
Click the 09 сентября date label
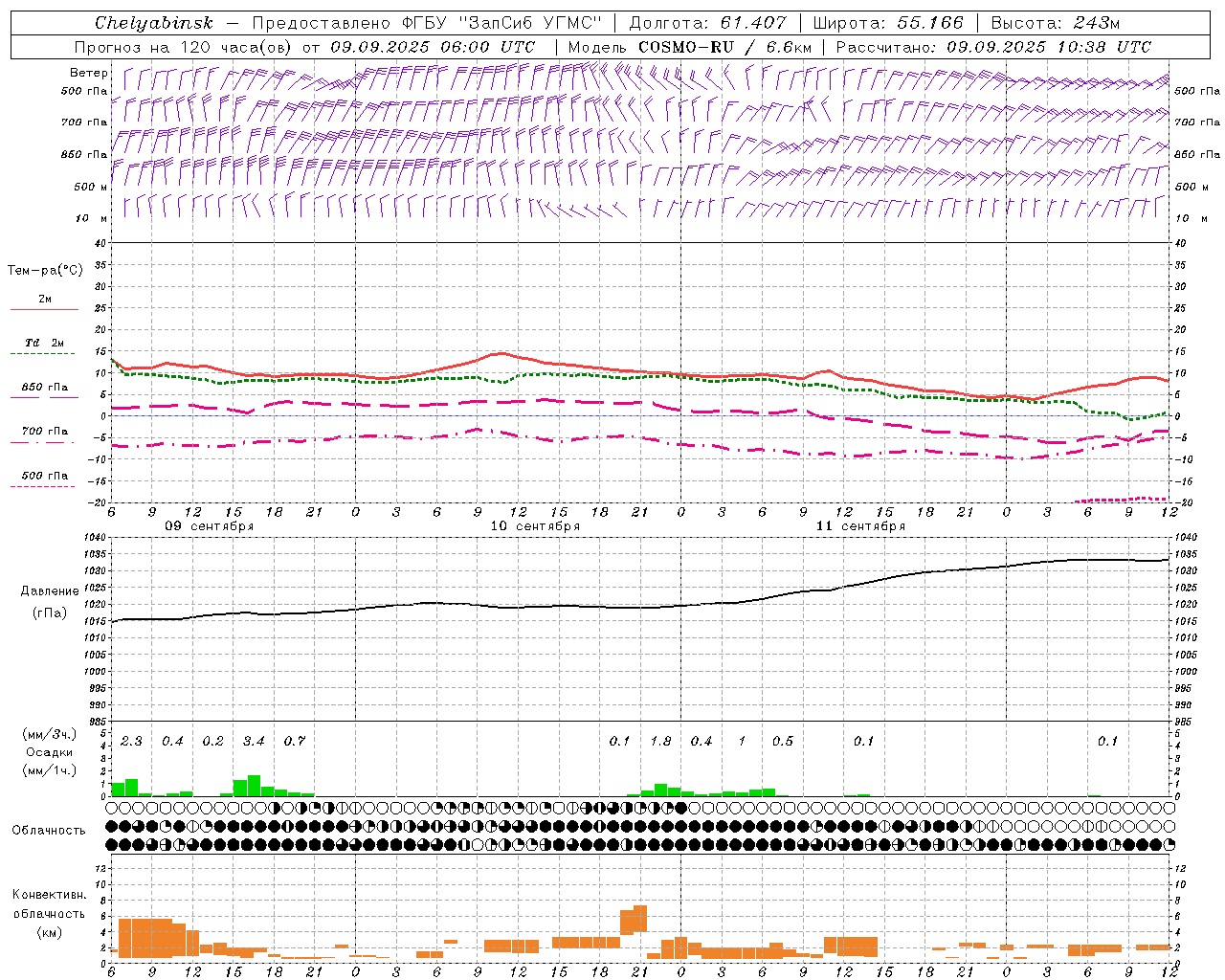tap(209, 526)
